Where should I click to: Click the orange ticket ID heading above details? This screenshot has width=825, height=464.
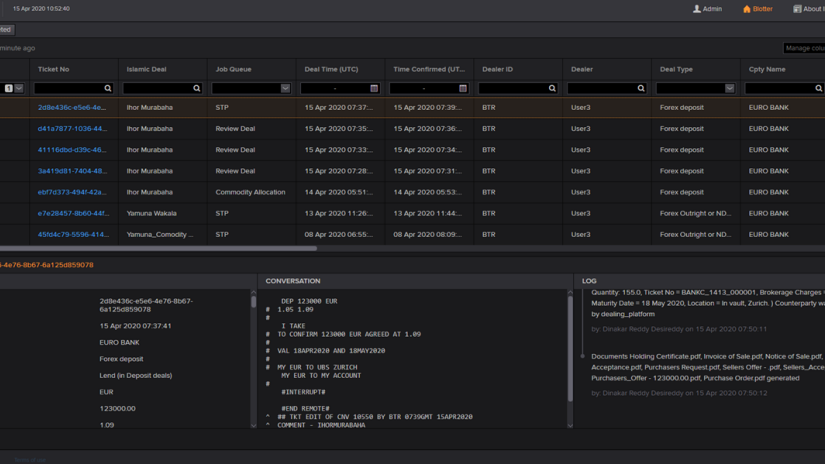tap(47, 265)
